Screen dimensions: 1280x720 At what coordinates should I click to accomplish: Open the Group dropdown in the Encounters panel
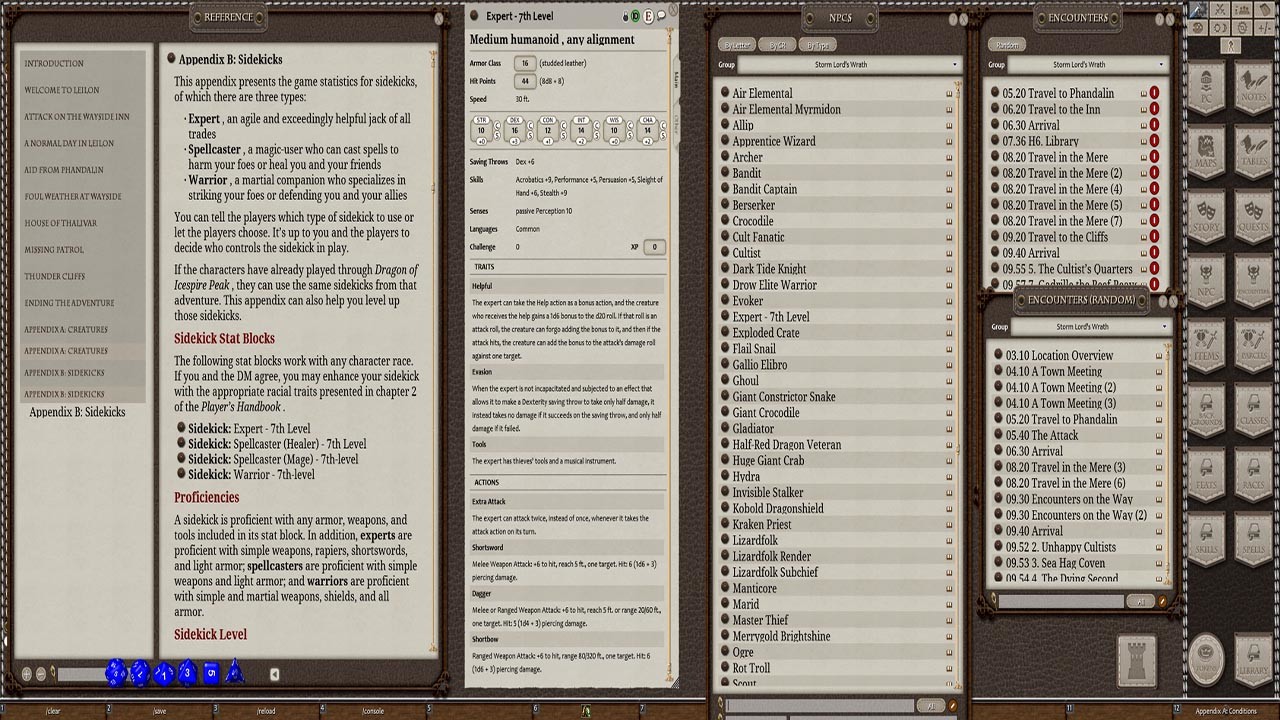(x=1080, y=63)
